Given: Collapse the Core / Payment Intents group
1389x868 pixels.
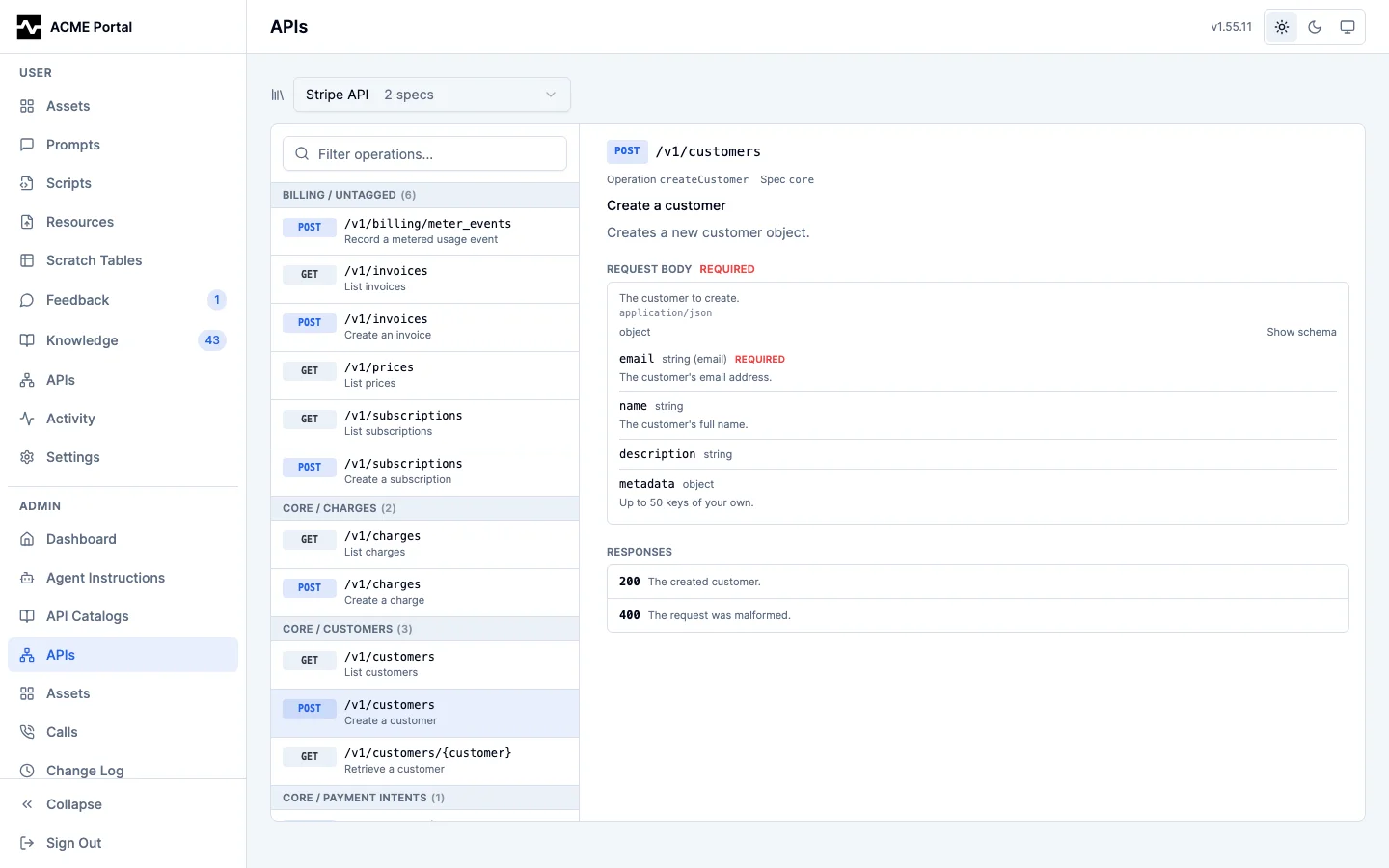Looking at the screenshot, I should (x=424, y=798).
